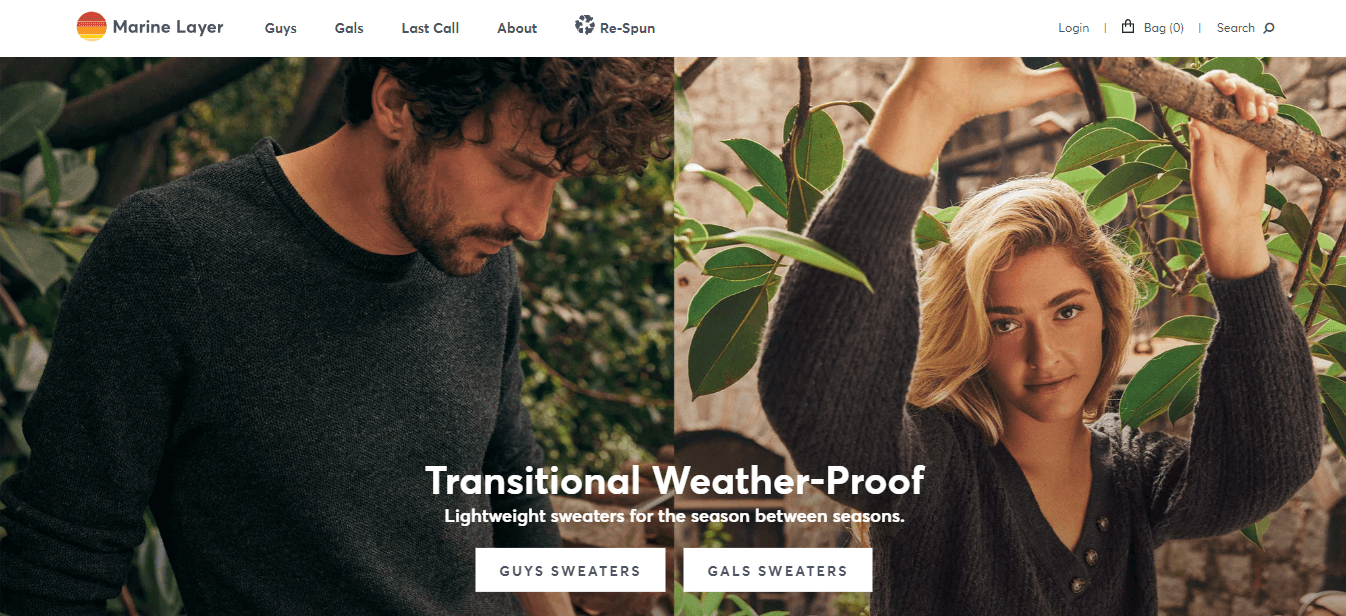The image size is (1346, 616).
Task: Open the shopping bag icon
Action: 1128,27
